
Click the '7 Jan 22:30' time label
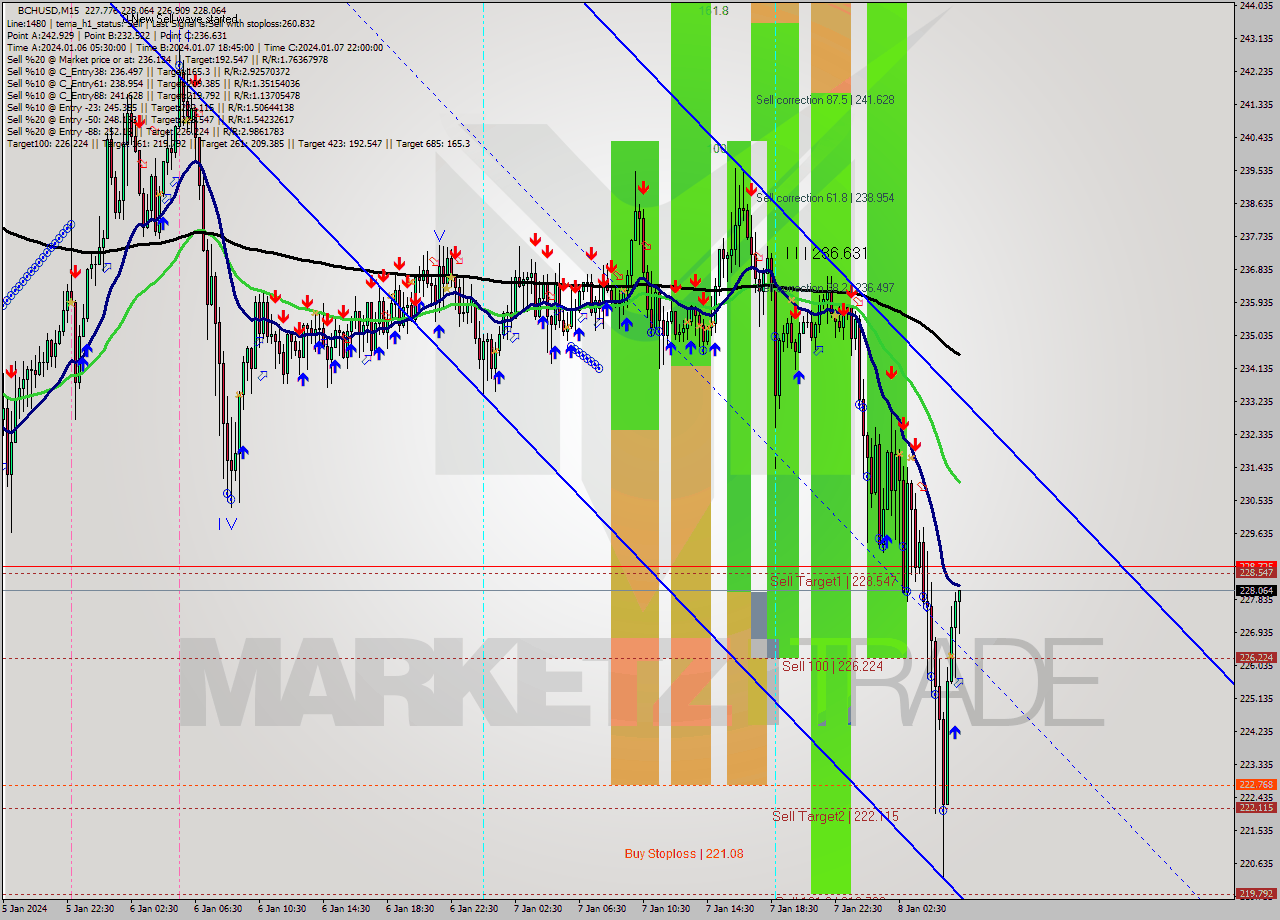pyautogui.click(x=858, y=909)
